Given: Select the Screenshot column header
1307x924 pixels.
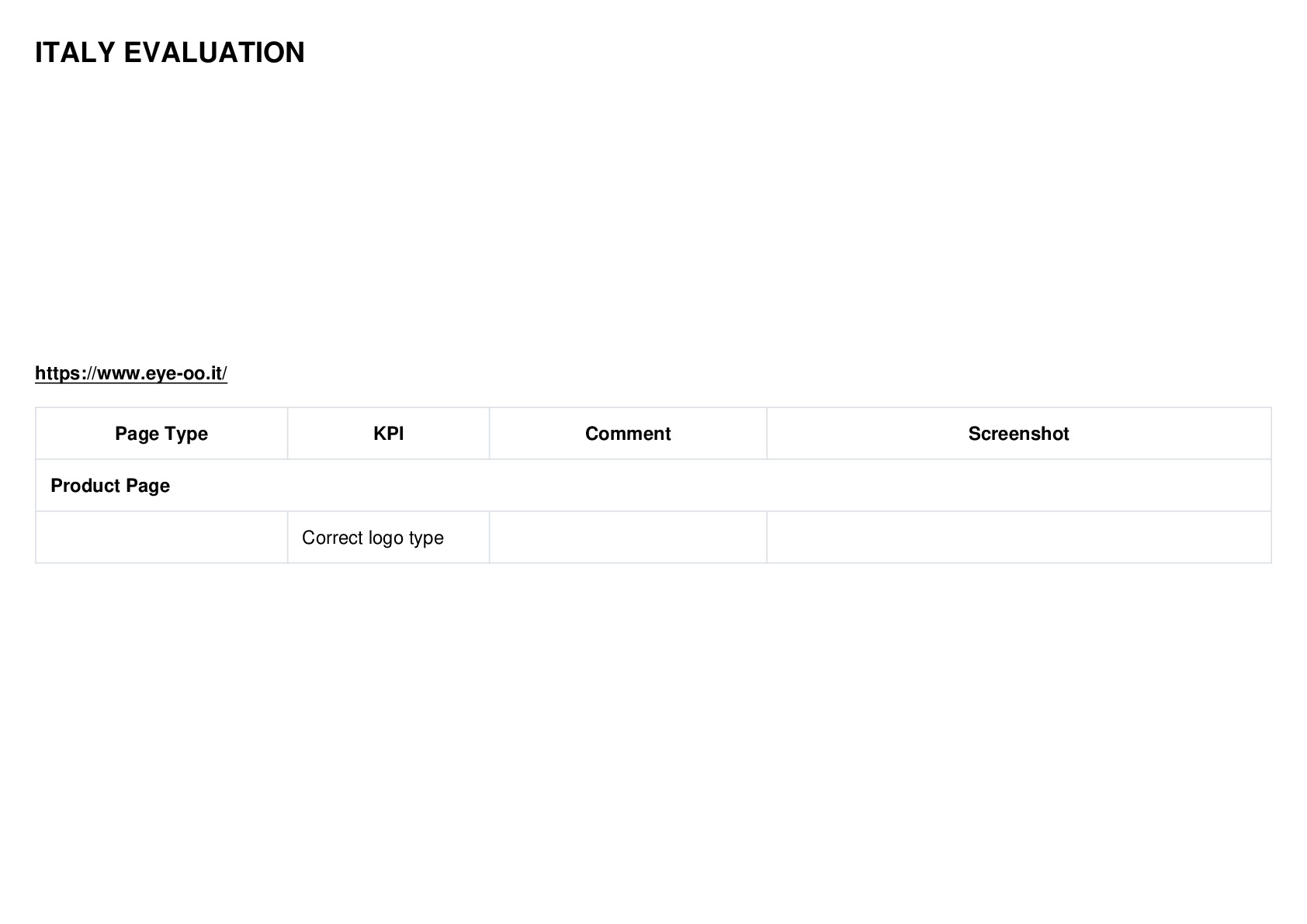Looking at the screenshot, I should [x=1019, y=434].
